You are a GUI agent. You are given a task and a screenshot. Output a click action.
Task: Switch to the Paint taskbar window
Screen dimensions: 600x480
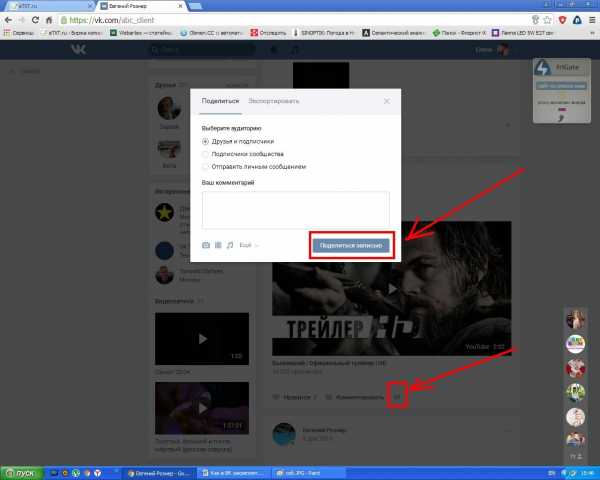tap(308, 473)
